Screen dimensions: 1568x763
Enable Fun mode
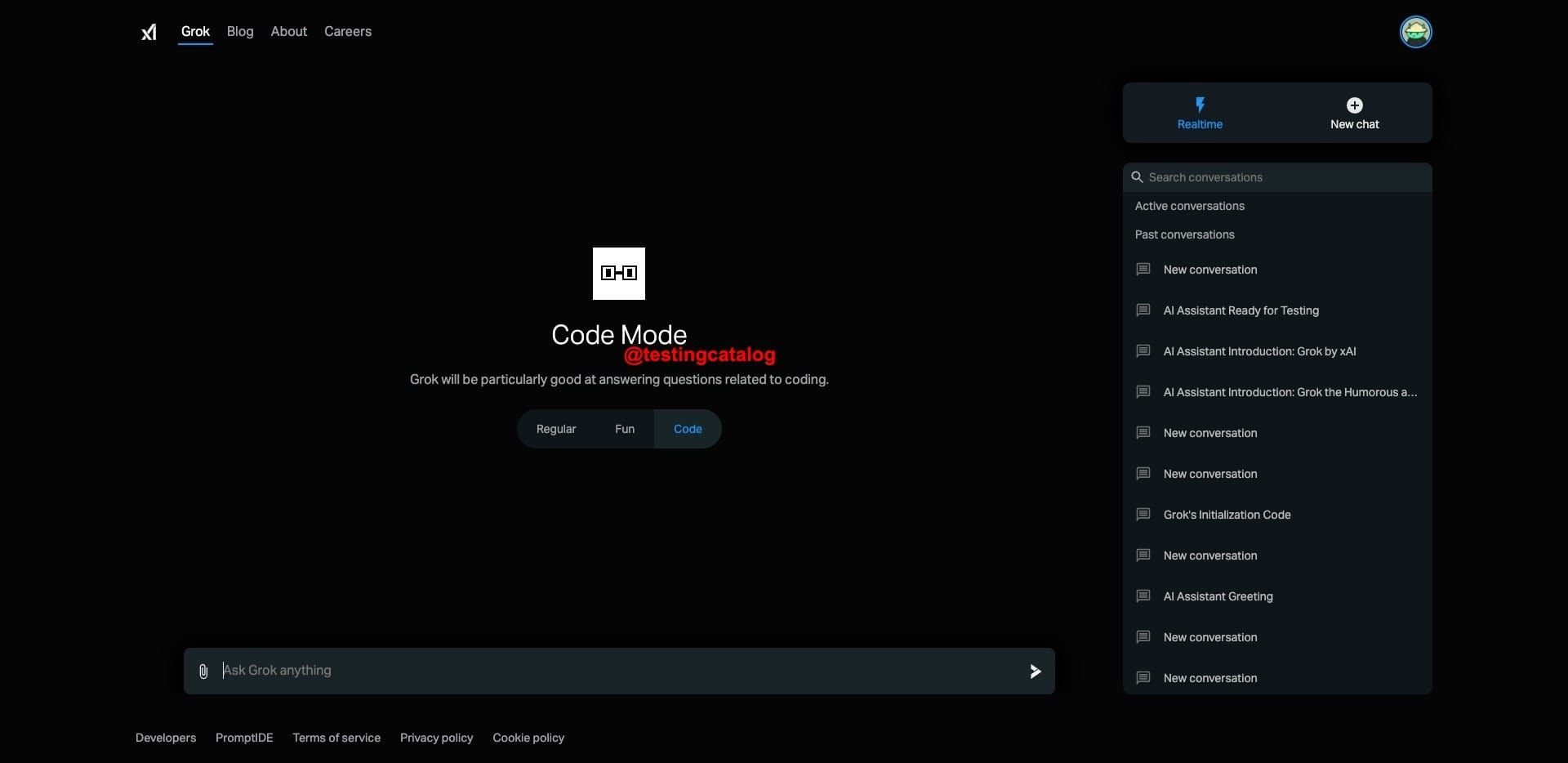625,428
